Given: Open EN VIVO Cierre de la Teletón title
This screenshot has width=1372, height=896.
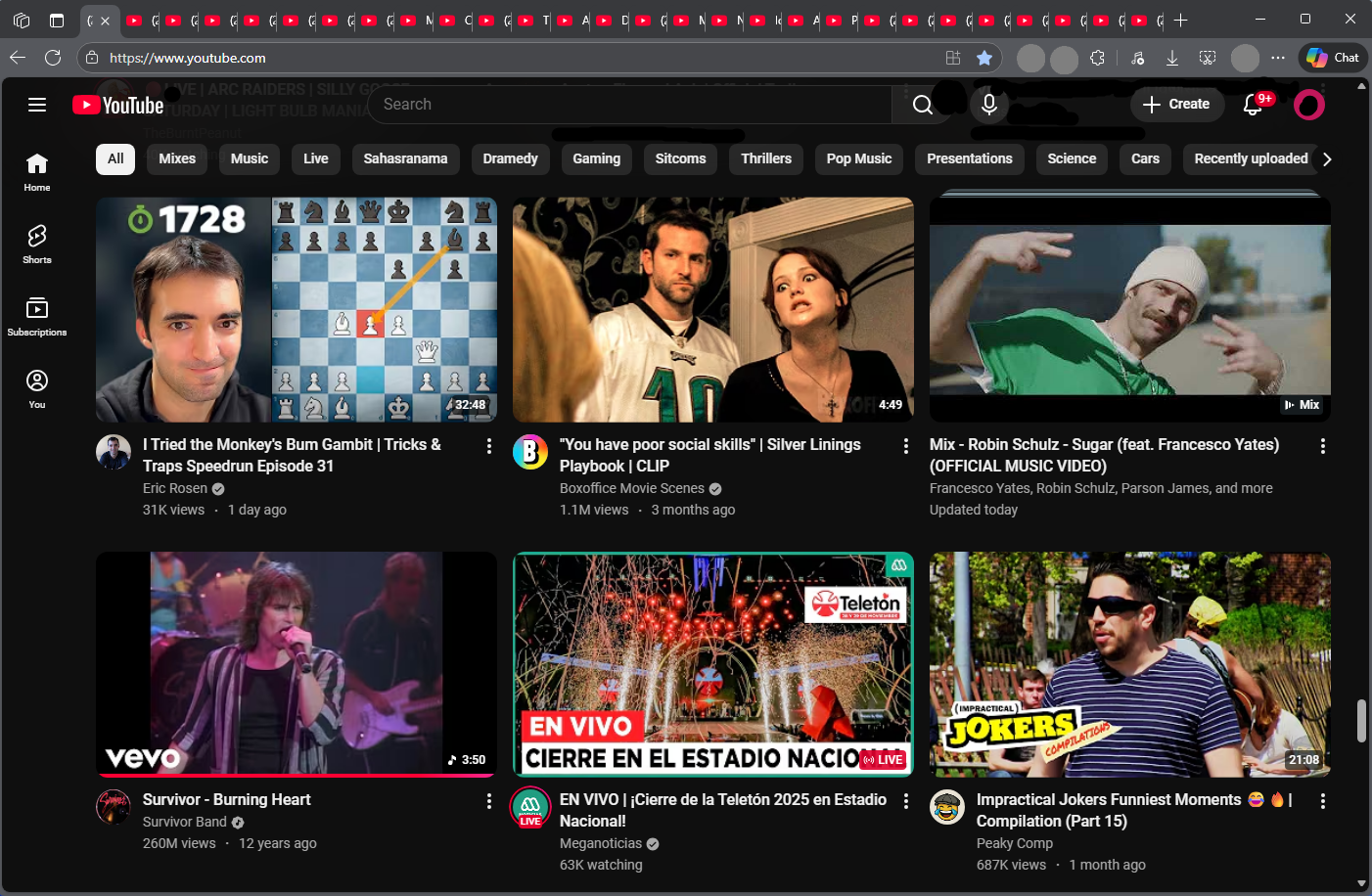Looking at the screenshot, I should [723, 810].
